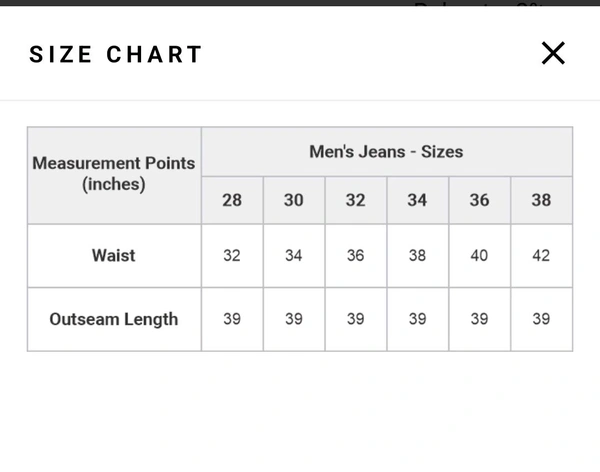Click the waist measurement for size 30

pyautogui.click(x=294, y=255)
